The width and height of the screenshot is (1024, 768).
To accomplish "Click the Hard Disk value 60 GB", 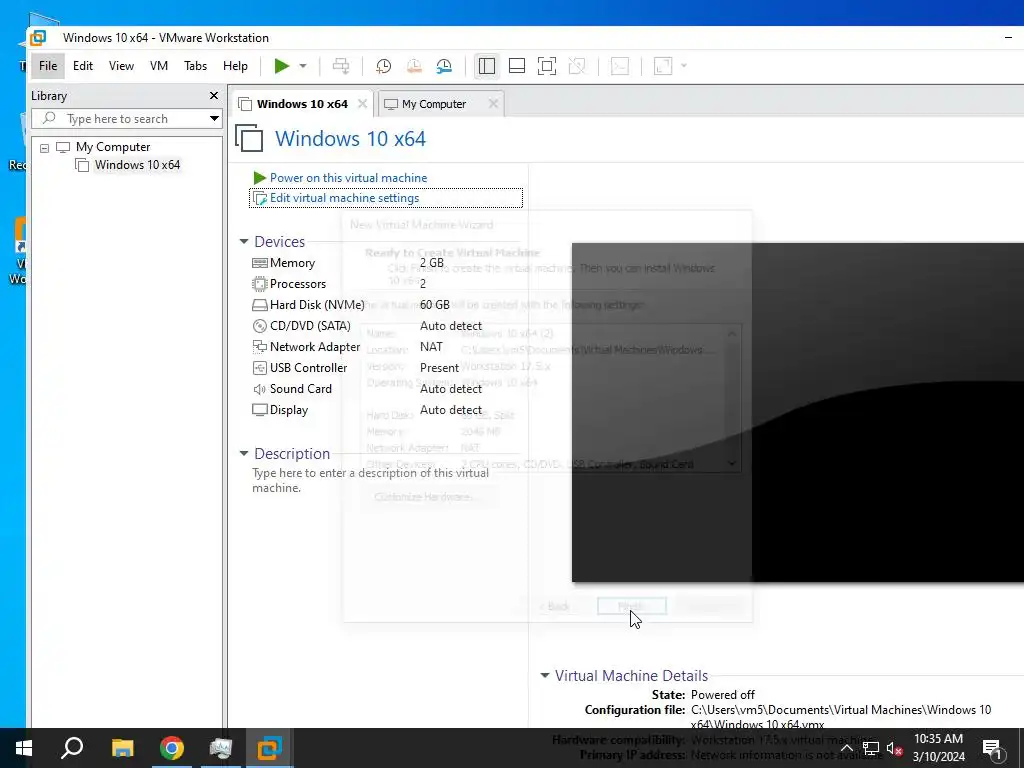I will [434, 305].
